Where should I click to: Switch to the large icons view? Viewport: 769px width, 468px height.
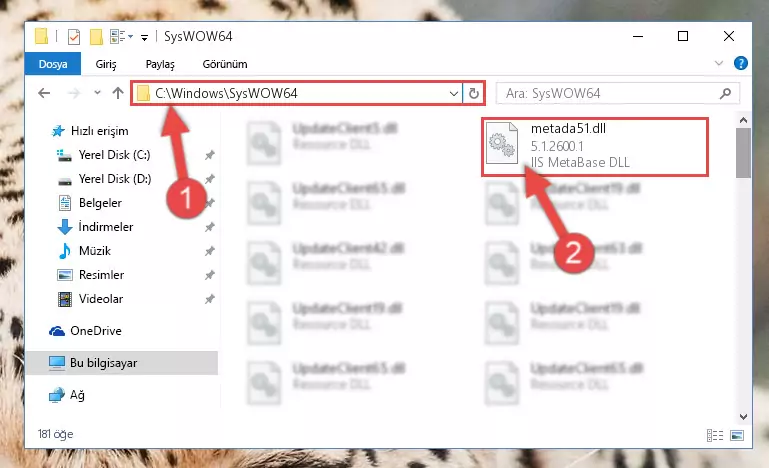(x=737, y=435)
